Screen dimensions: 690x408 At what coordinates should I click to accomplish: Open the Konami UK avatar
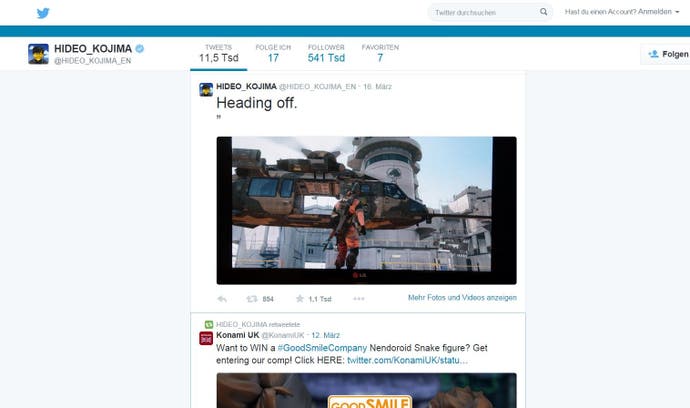tap(206, 338)
